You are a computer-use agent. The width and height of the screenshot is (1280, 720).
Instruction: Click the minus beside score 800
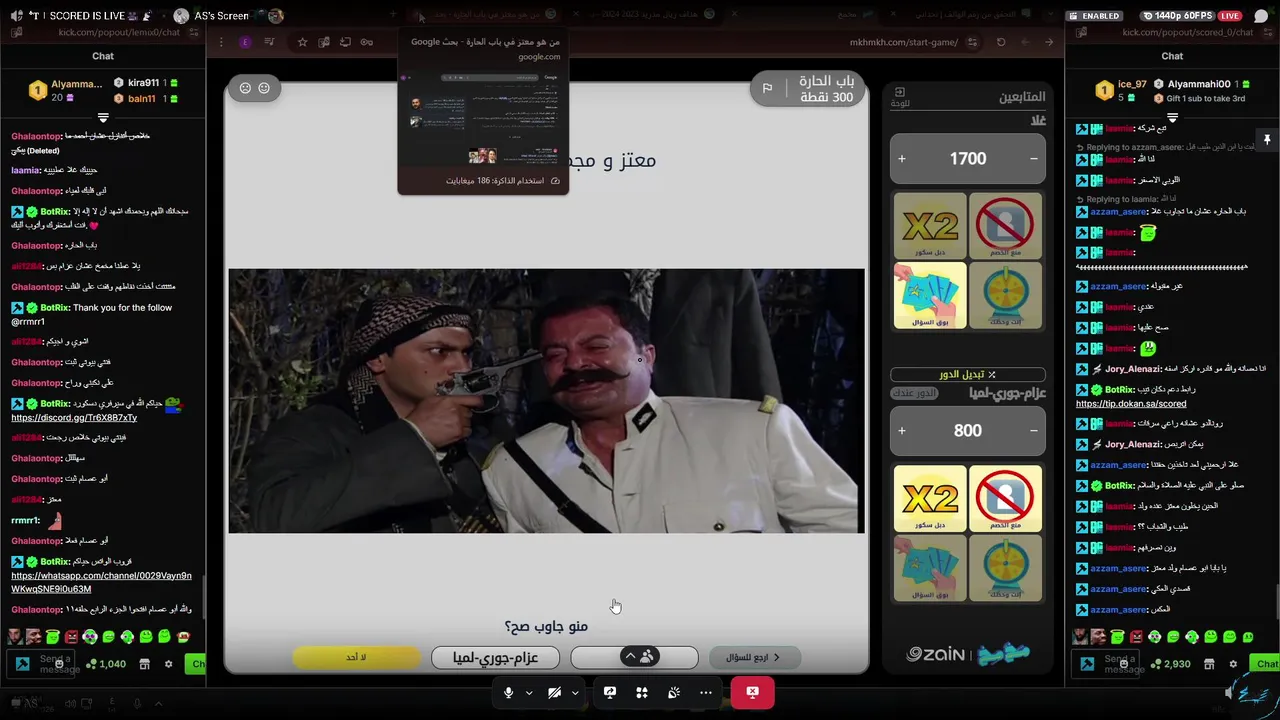(x=1034, y=431)
